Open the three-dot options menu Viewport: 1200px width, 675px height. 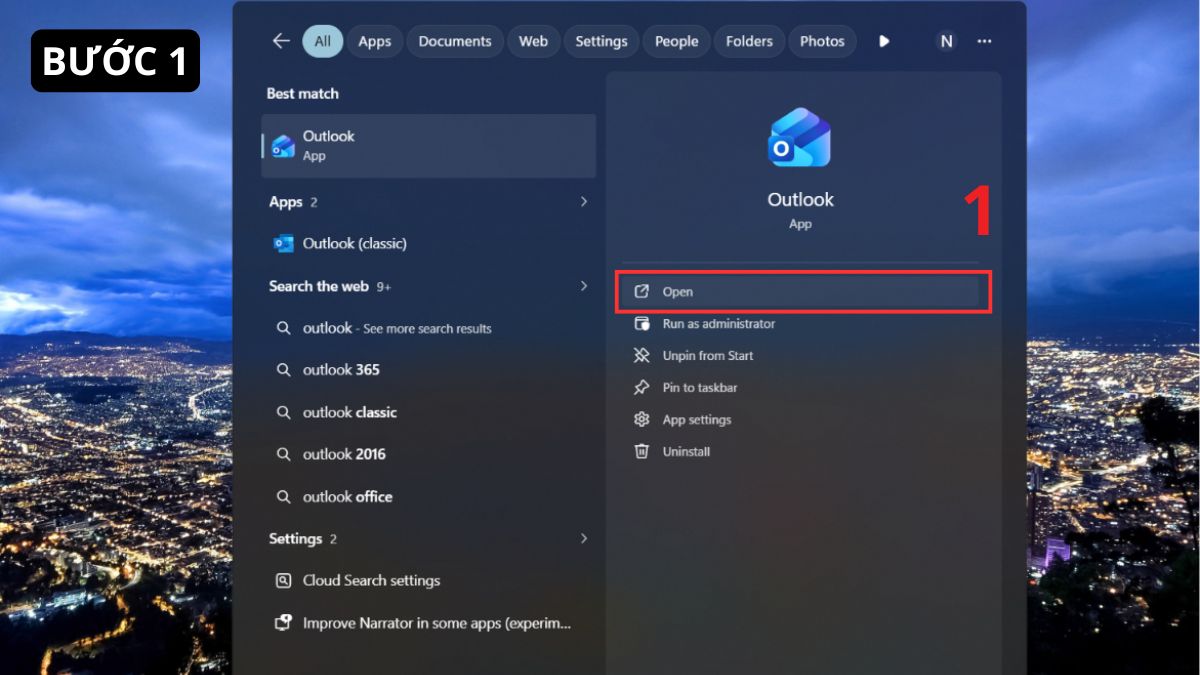pyautogui.click(x=984, y=41)
